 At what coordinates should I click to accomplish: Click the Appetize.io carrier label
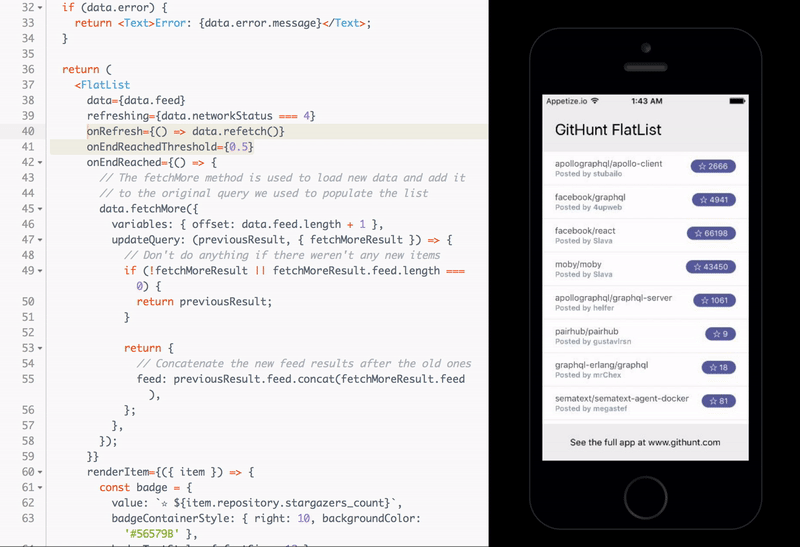pyautogui.click(x=566, y=101)
